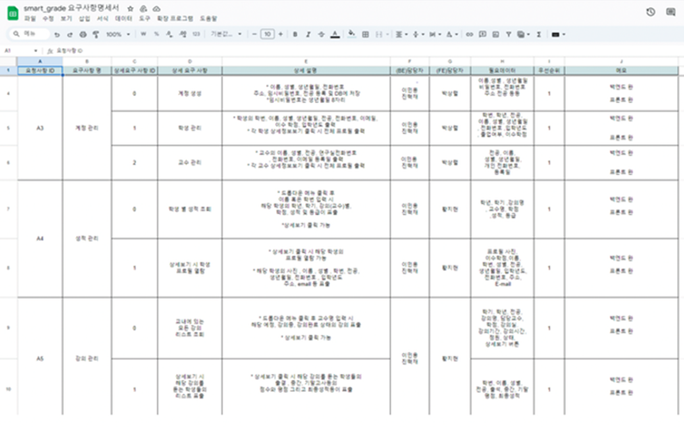The width and height of the screenshot is (684, 427).
Task: Click the increase font size plus button
Action: pyautogui.click(x=280, y=34)
